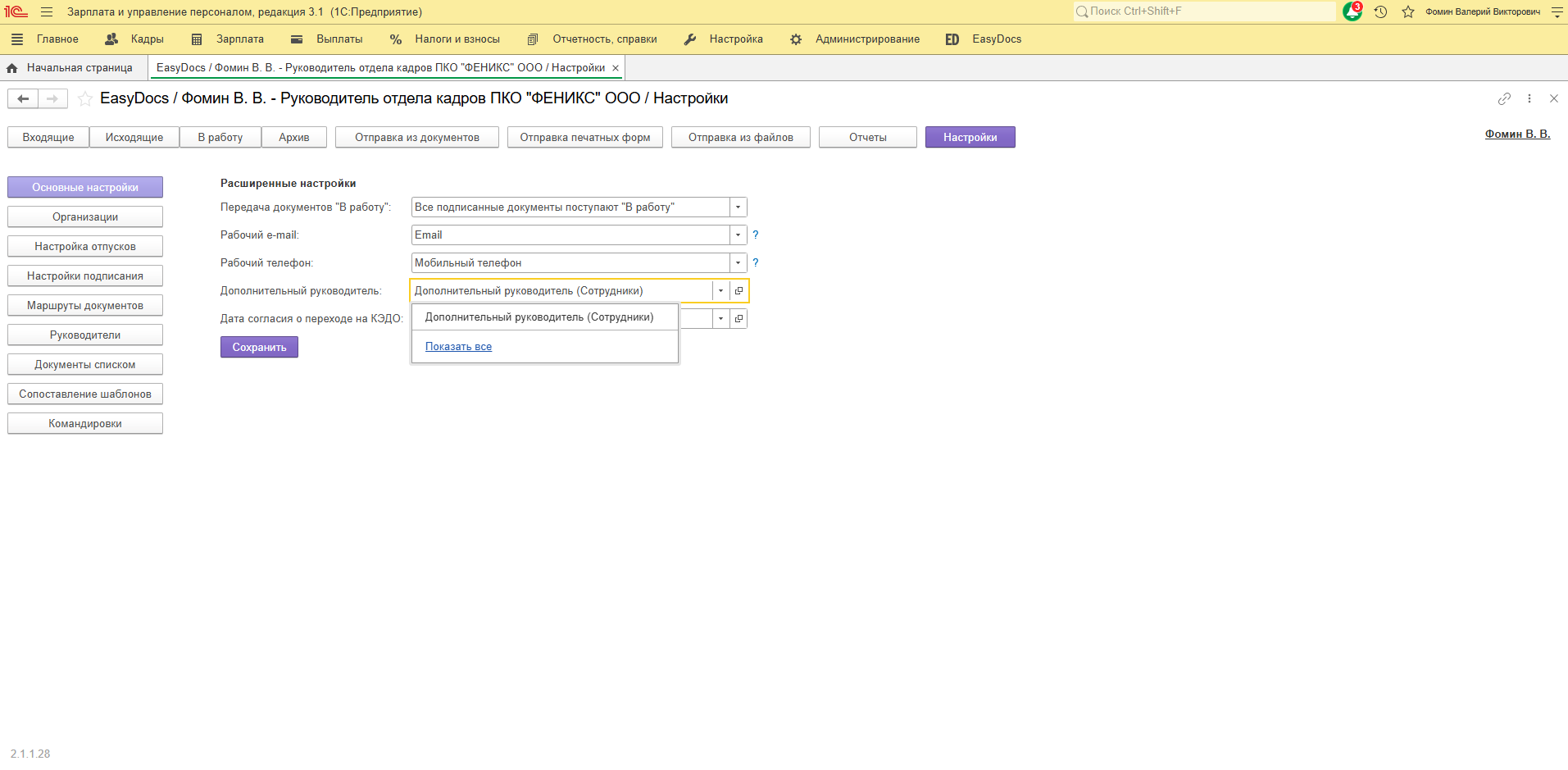The width and height of the screenshot is (1568, 770).
Task: Click the sections panel list icon
Action: click(17, 39)
